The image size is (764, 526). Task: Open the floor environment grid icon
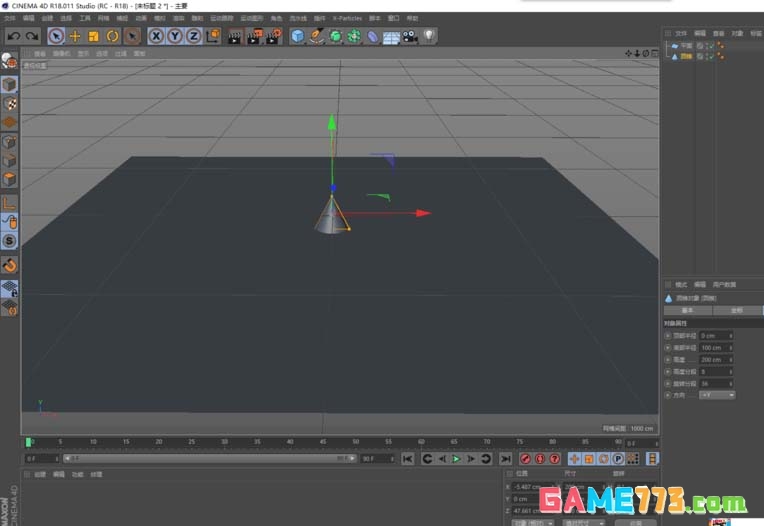click(x=391, y=37)
